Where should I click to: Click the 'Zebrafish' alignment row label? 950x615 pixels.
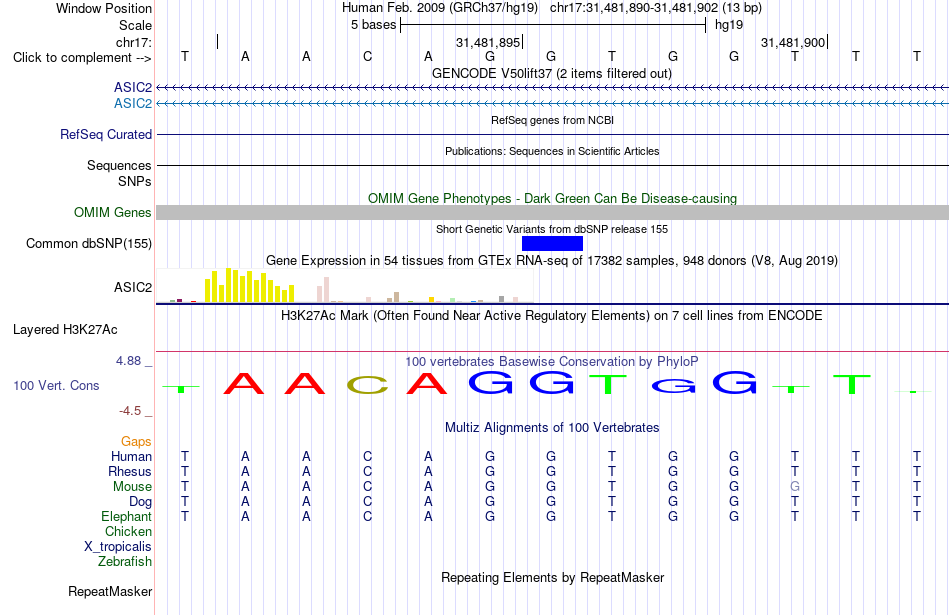pyautogui.click(x=125, y=562)
